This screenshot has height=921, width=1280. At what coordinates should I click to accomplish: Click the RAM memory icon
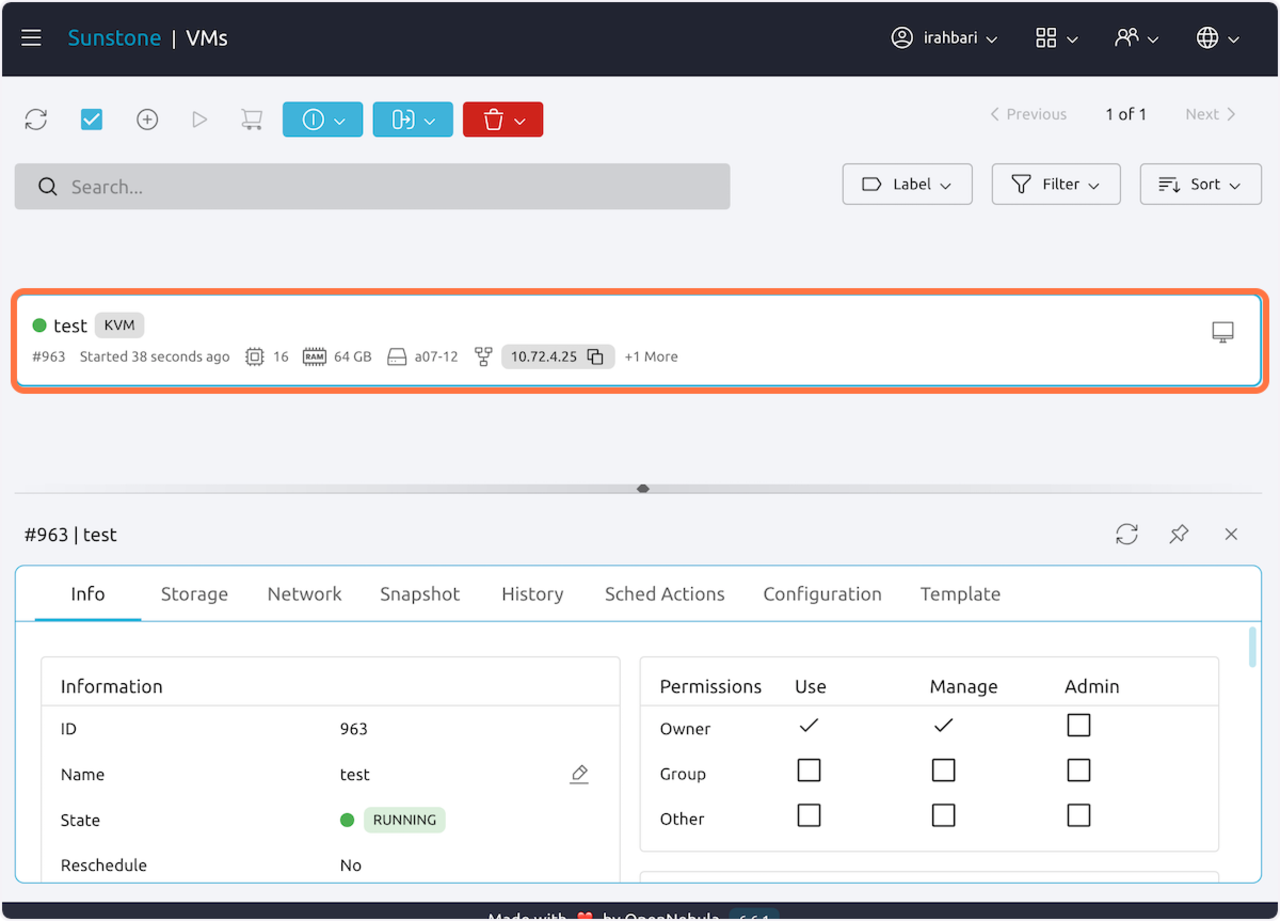tap(314, 357)
